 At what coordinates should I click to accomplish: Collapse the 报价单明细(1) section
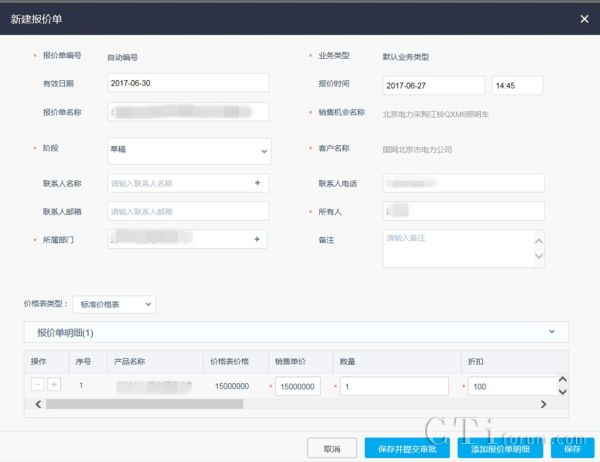550,331
